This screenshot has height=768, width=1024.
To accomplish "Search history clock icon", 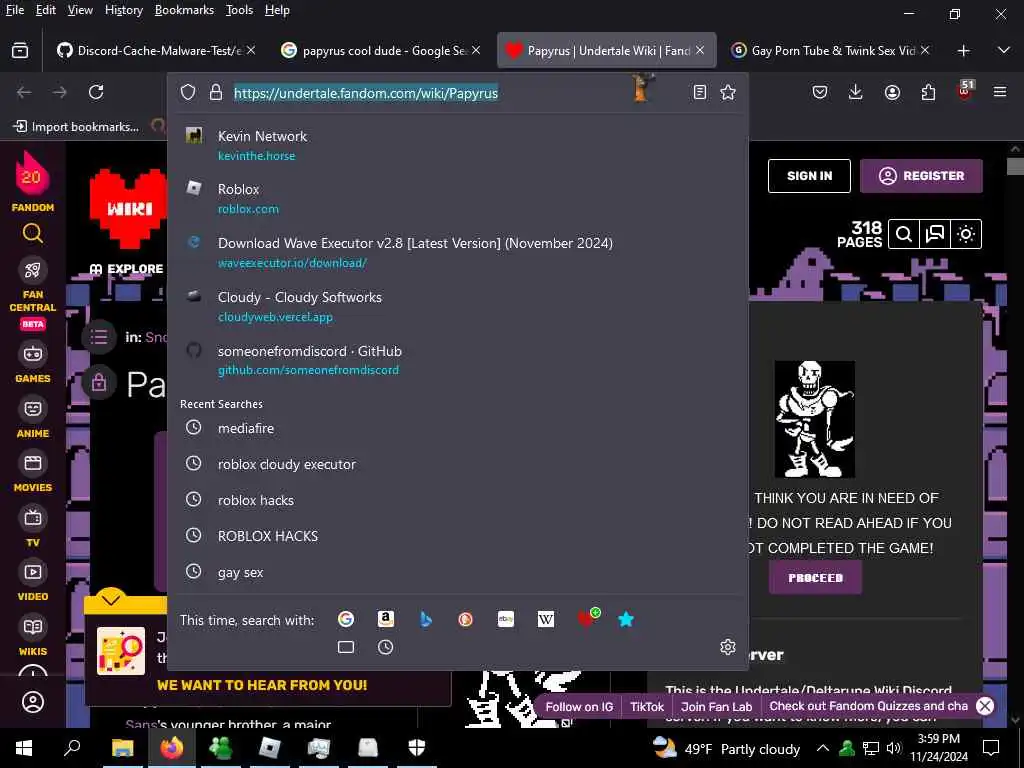I will click(x=386, y=647).
